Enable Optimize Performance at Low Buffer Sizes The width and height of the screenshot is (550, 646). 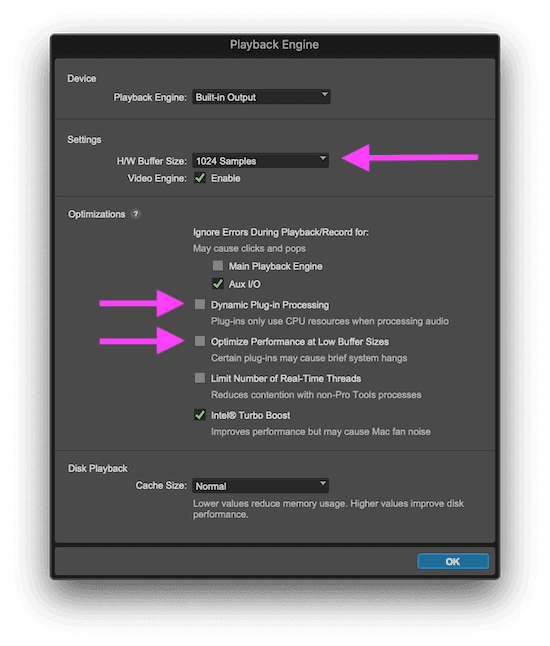pyautogui.click(x=200, y=341)
